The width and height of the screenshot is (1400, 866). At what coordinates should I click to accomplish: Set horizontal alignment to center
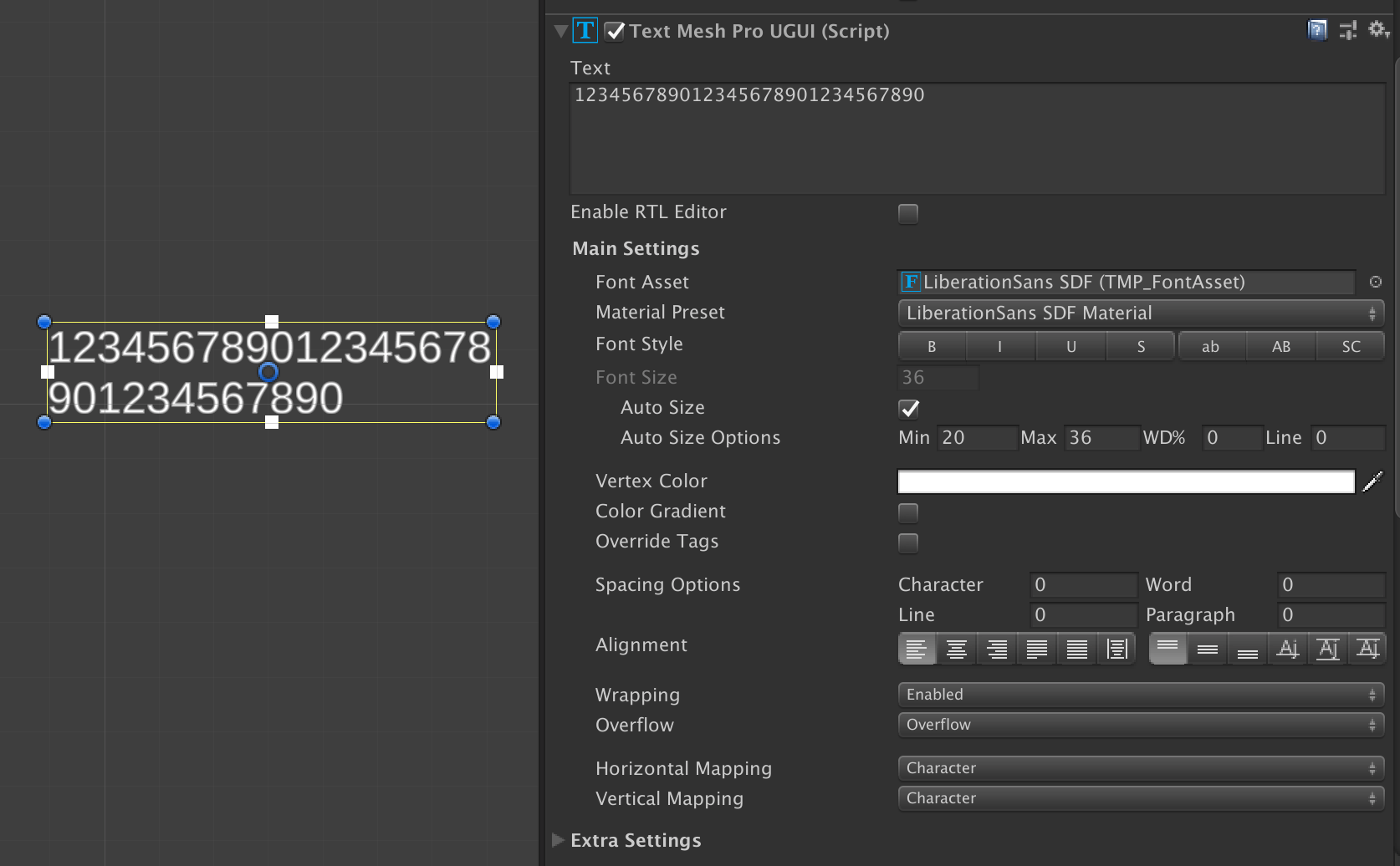pos(957,649)
